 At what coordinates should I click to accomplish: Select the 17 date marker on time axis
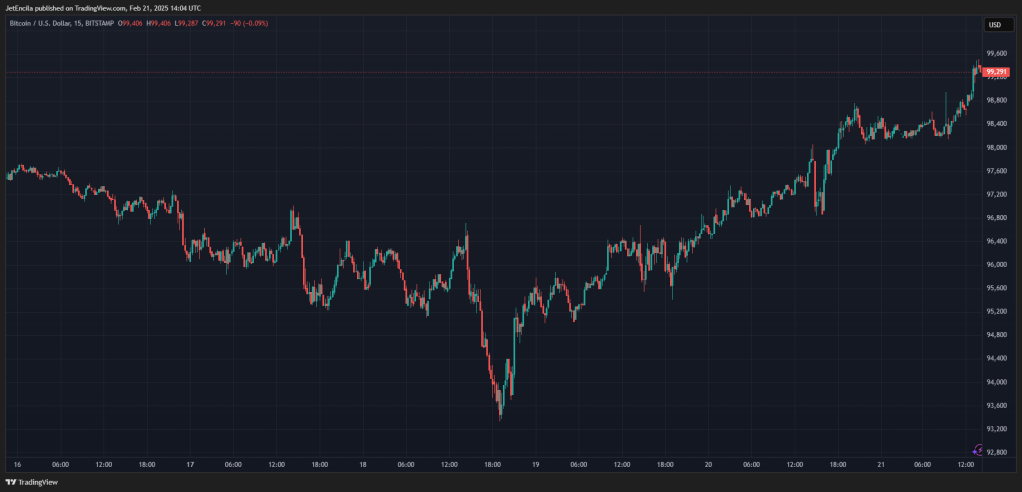click(x=190, y=465)
